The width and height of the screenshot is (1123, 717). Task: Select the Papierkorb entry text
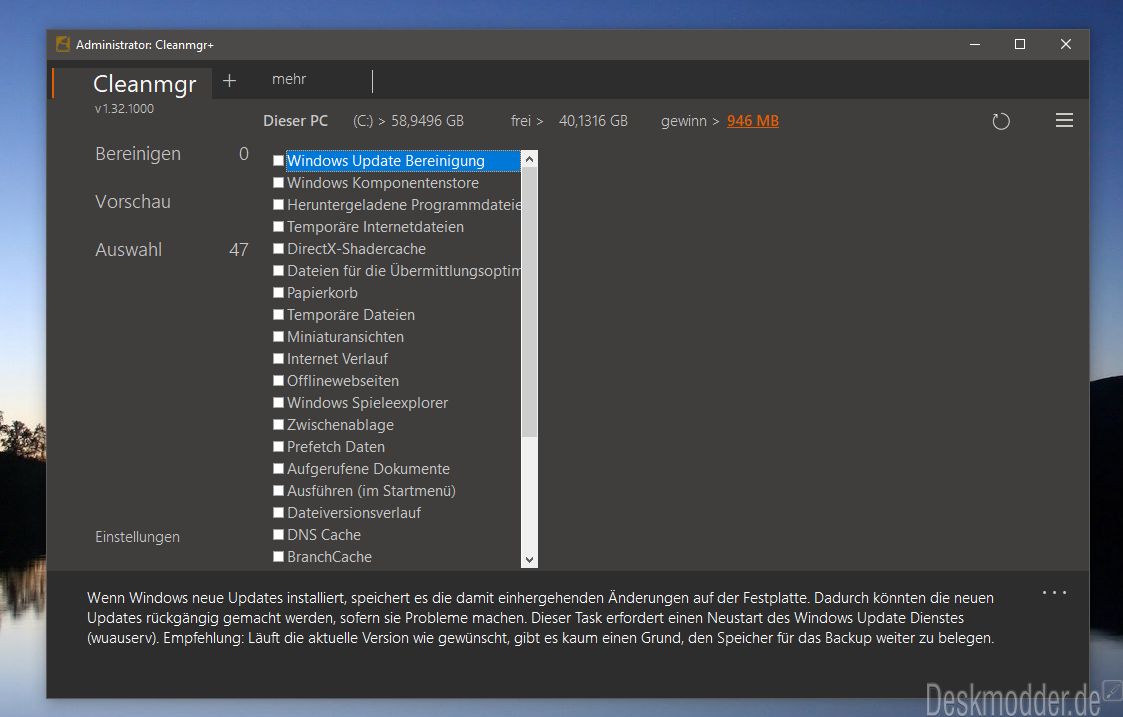click(322, 293)
